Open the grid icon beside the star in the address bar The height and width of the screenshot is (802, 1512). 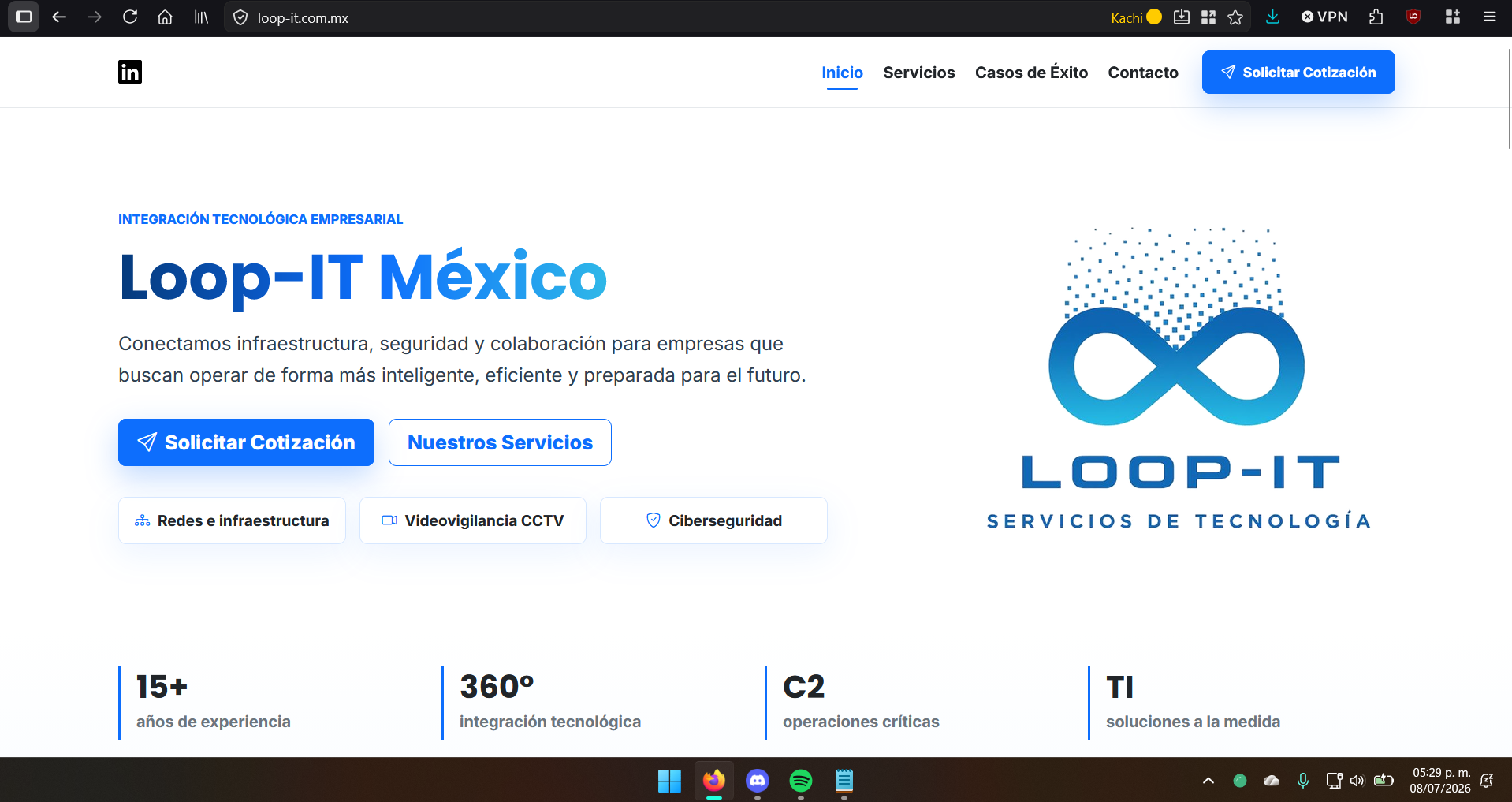(1208, 17)
